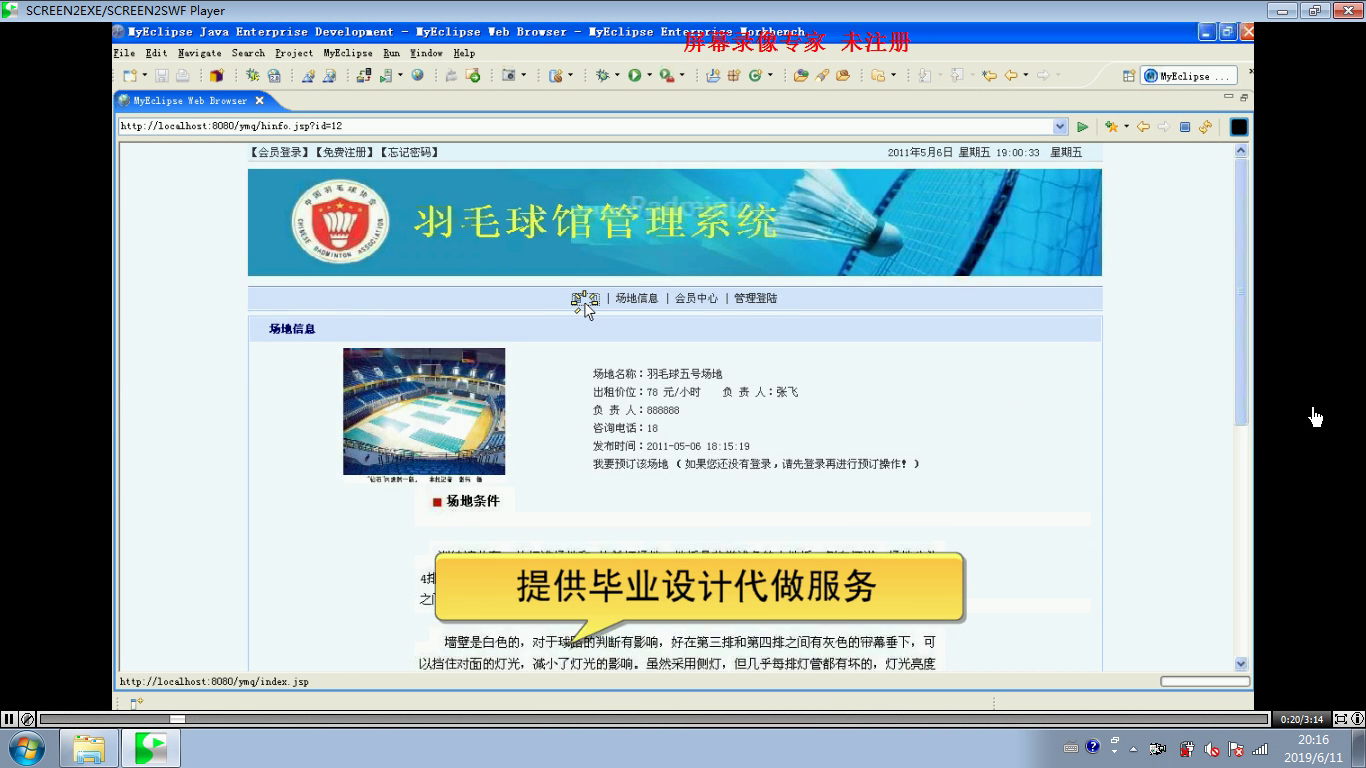The height and width of the screenshot is (768, 1366).
Task: Click the deploy to server icon
Action: [x=363, y=75]
